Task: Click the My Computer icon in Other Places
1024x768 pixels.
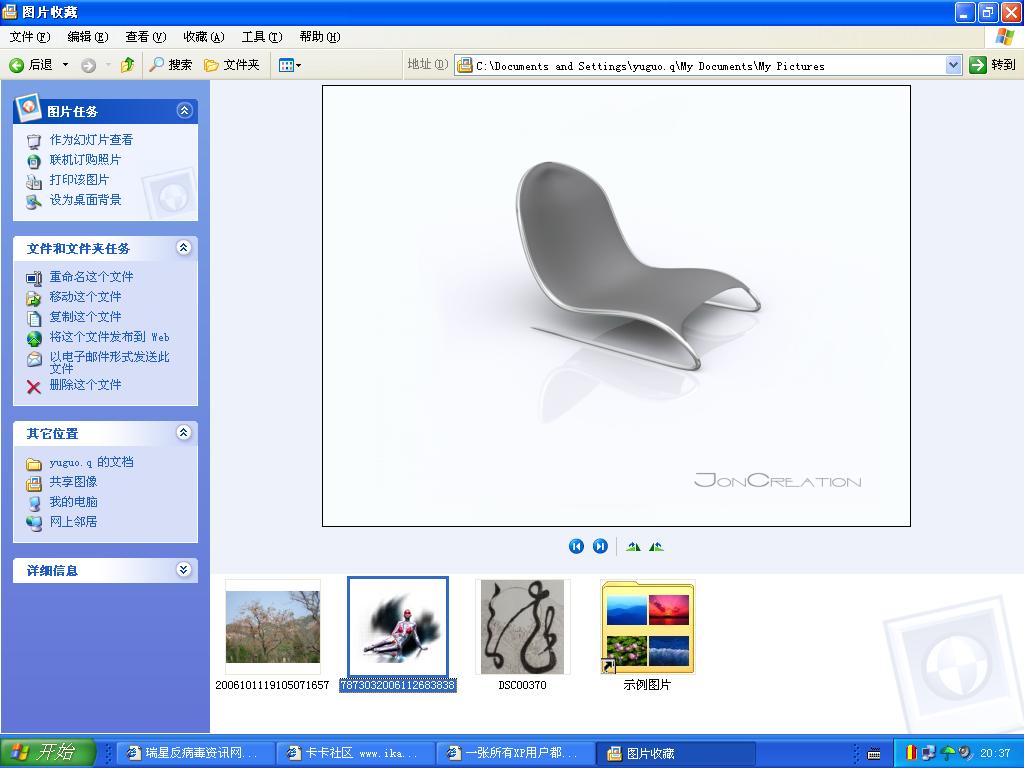Action: click(x=34, y=504)
